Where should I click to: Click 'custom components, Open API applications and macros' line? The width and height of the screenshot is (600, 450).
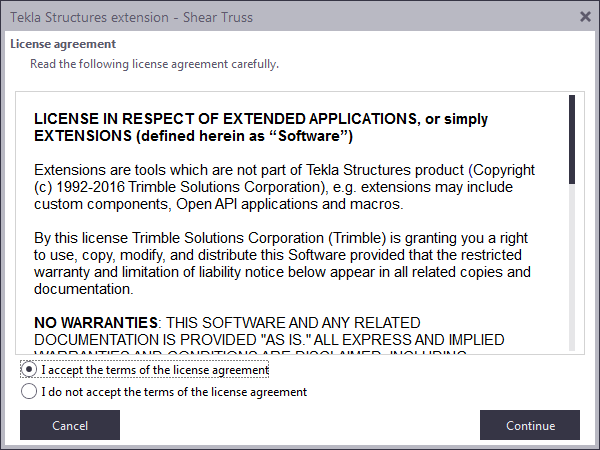[x=218, y=204]
